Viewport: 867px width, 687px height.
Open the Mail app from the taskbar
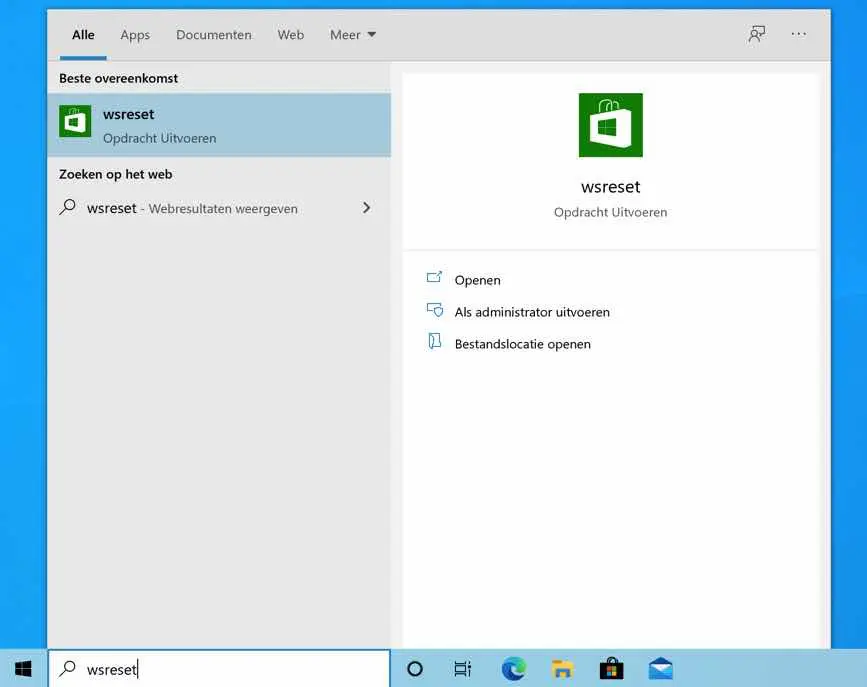(660, 669)
